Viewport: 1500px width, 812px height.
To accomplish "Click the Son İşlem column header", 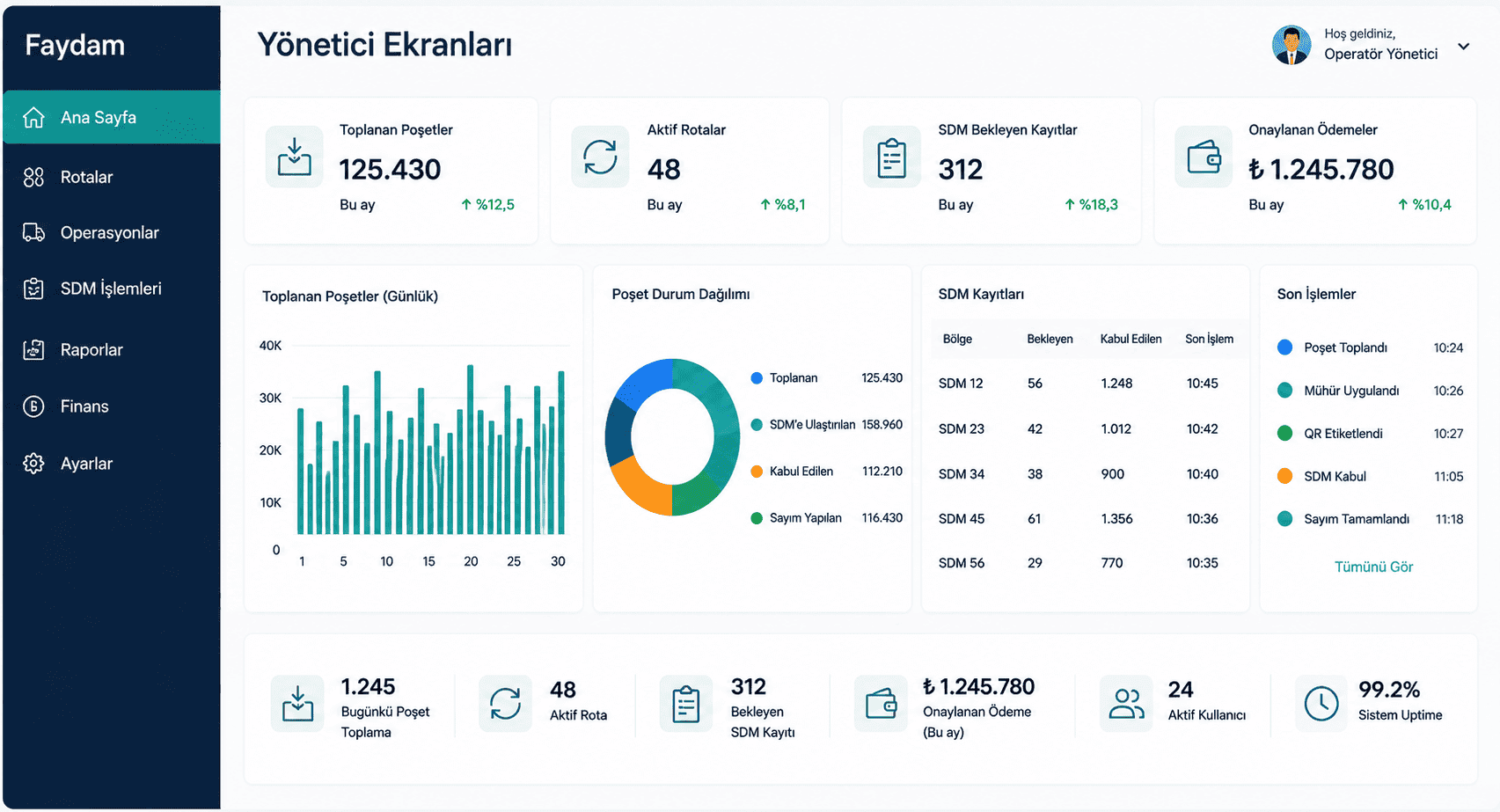I will (x=1209, y=339).
